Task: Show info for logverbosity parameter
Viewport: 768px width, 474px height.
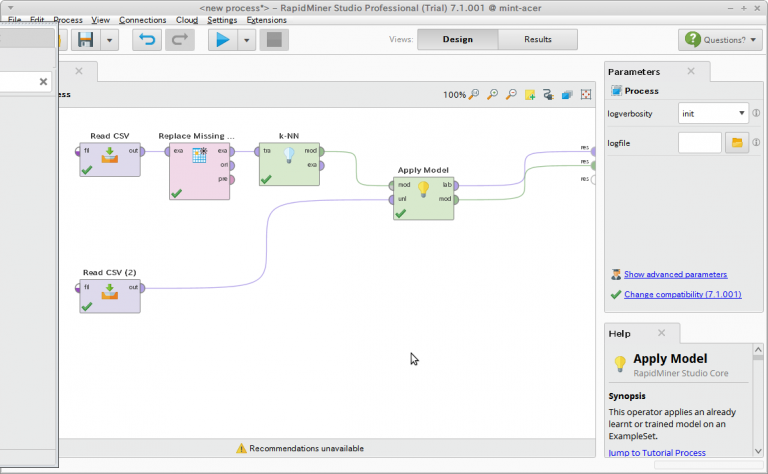Action: 756,113
